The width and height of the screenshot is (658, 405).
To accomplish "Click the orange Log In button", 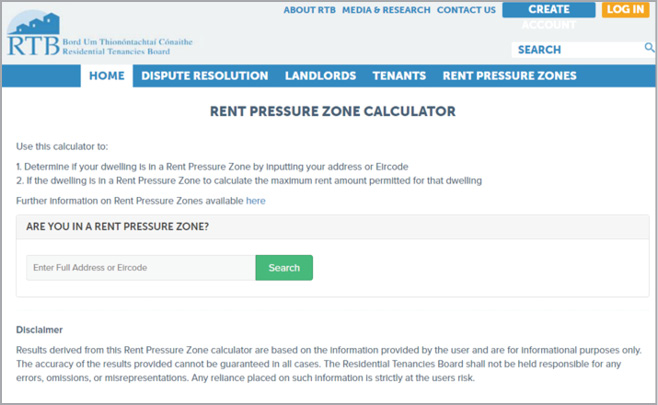I will 625,10.
